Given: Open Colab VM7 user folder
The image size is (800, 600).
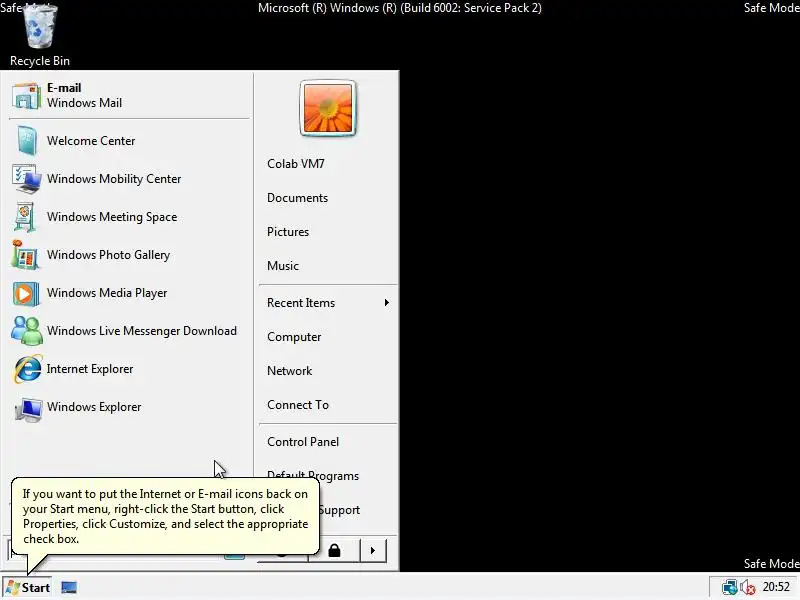Looking at the screenshot, I should [x=296, y=164].
